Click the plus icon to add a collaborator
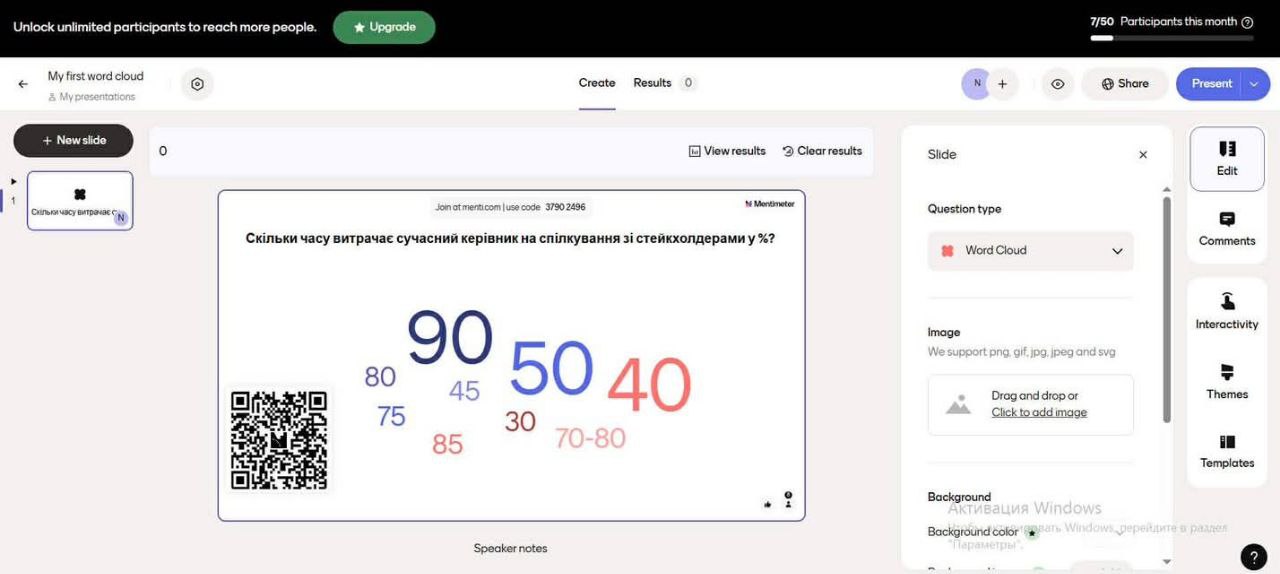1280x574 pixels. pyautogui.click(x=1002, y=84)
